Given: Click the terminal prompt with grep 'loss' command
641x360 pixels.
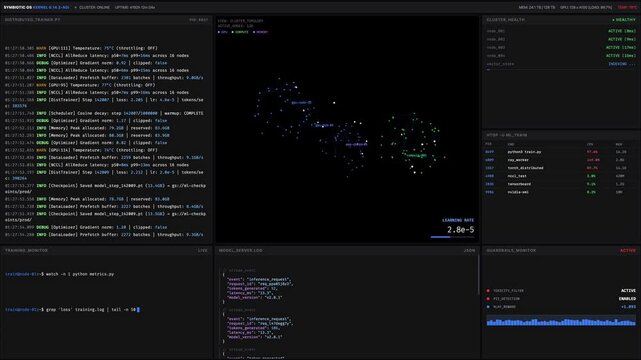Looking at the screenshot, I should click(x=72, y=310).
